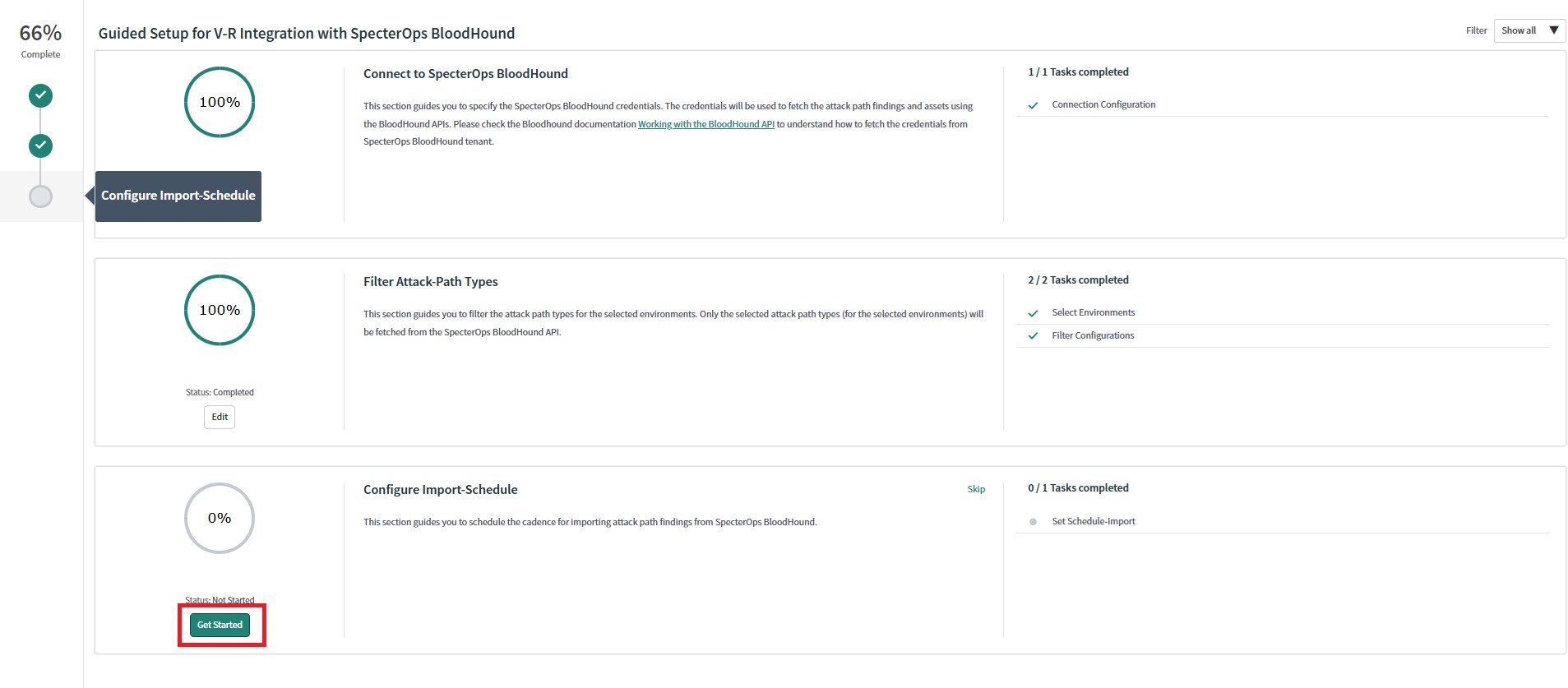The width and height of the screenshot is (1568, 688).
Task: Open Working with the BloodHound API link
Action: click(706, 124)
